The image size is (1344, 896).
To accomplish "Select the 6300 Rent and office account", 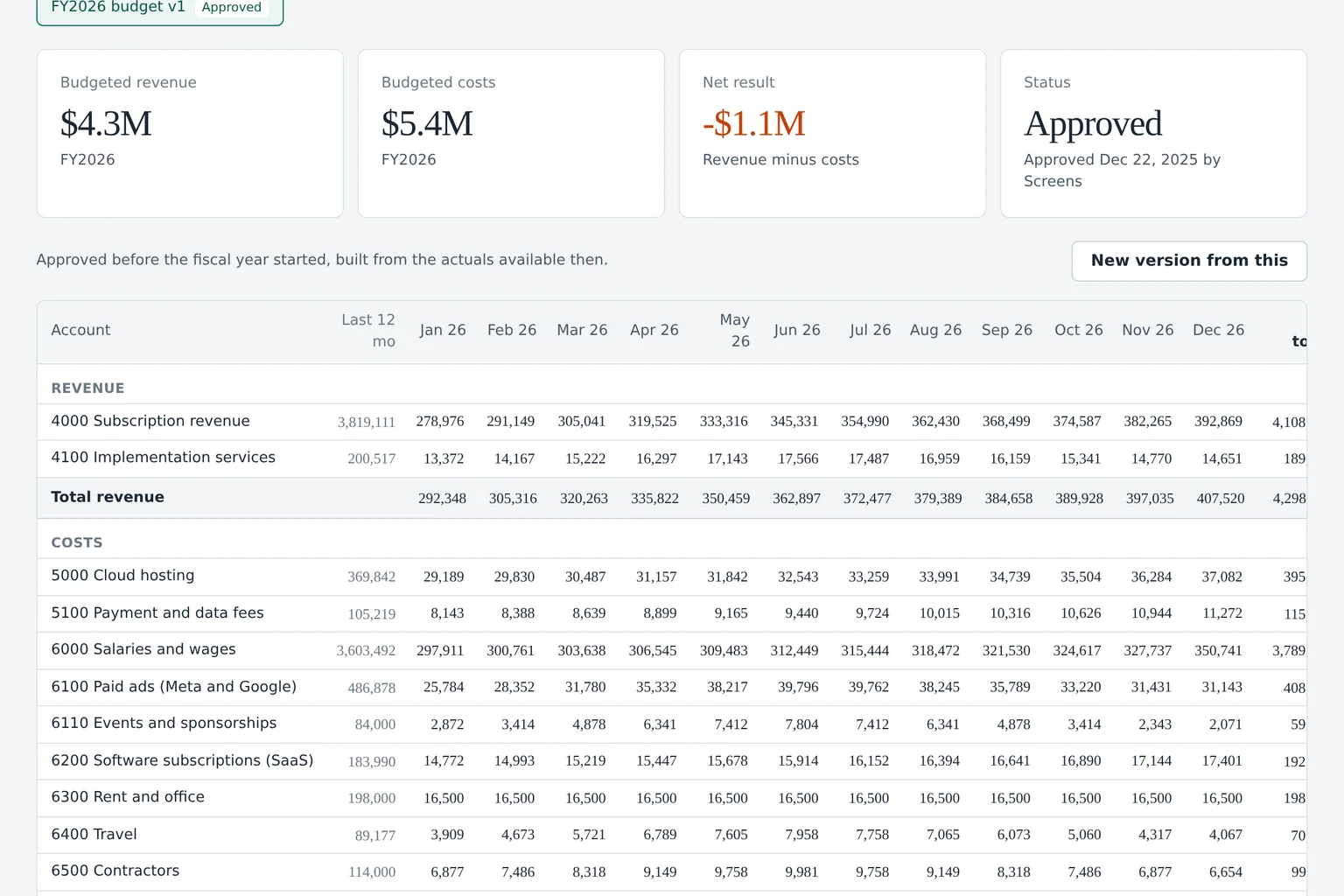I will coord(128,797).
